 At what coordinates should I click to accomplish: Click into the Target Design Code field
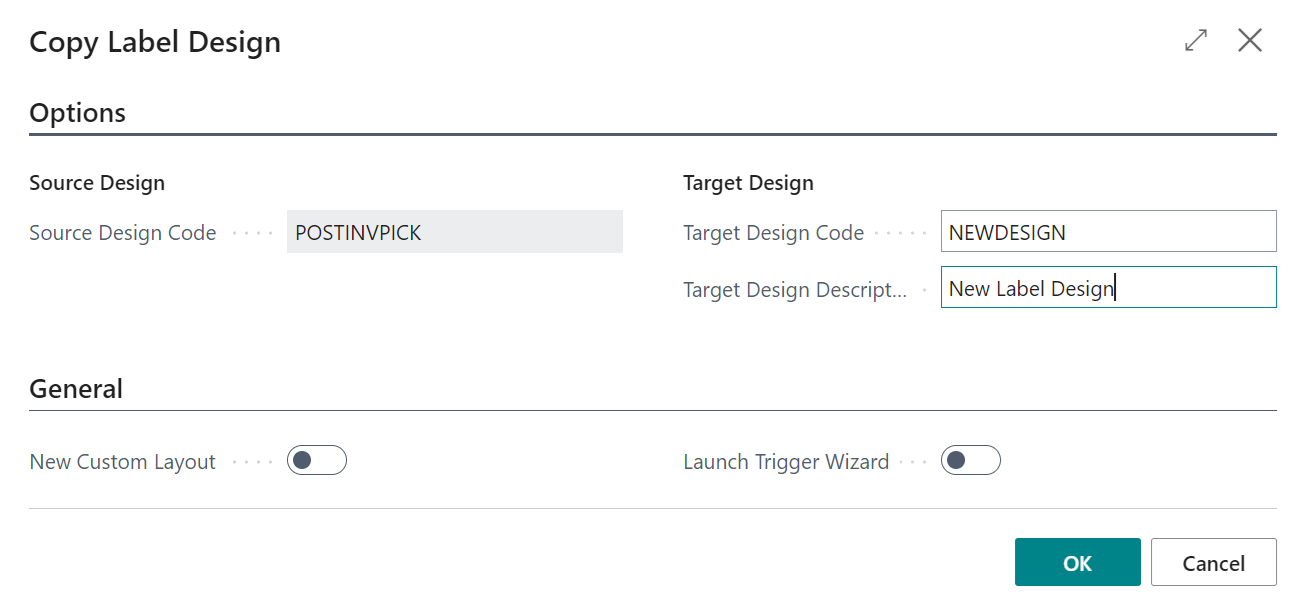[x=1108, y=231]
